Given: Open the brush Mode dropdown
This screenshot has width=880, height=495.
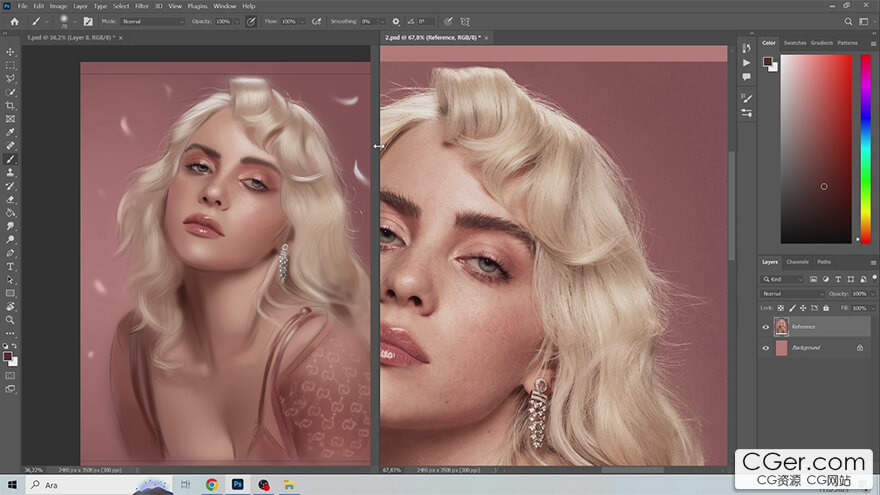Looking at the screenshot, I should point(153,21).
